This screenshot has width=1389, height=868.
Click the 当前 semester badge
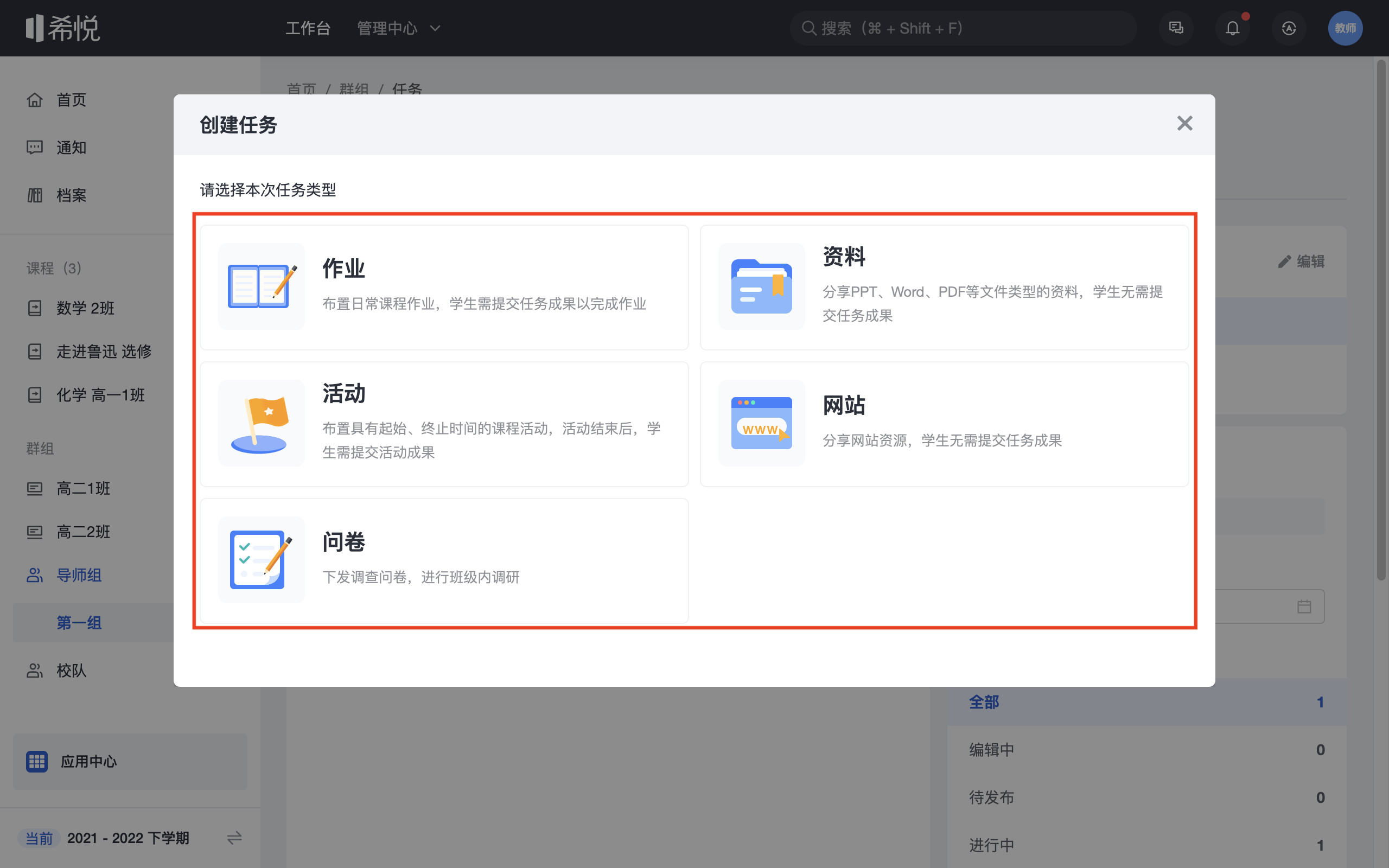39,838
